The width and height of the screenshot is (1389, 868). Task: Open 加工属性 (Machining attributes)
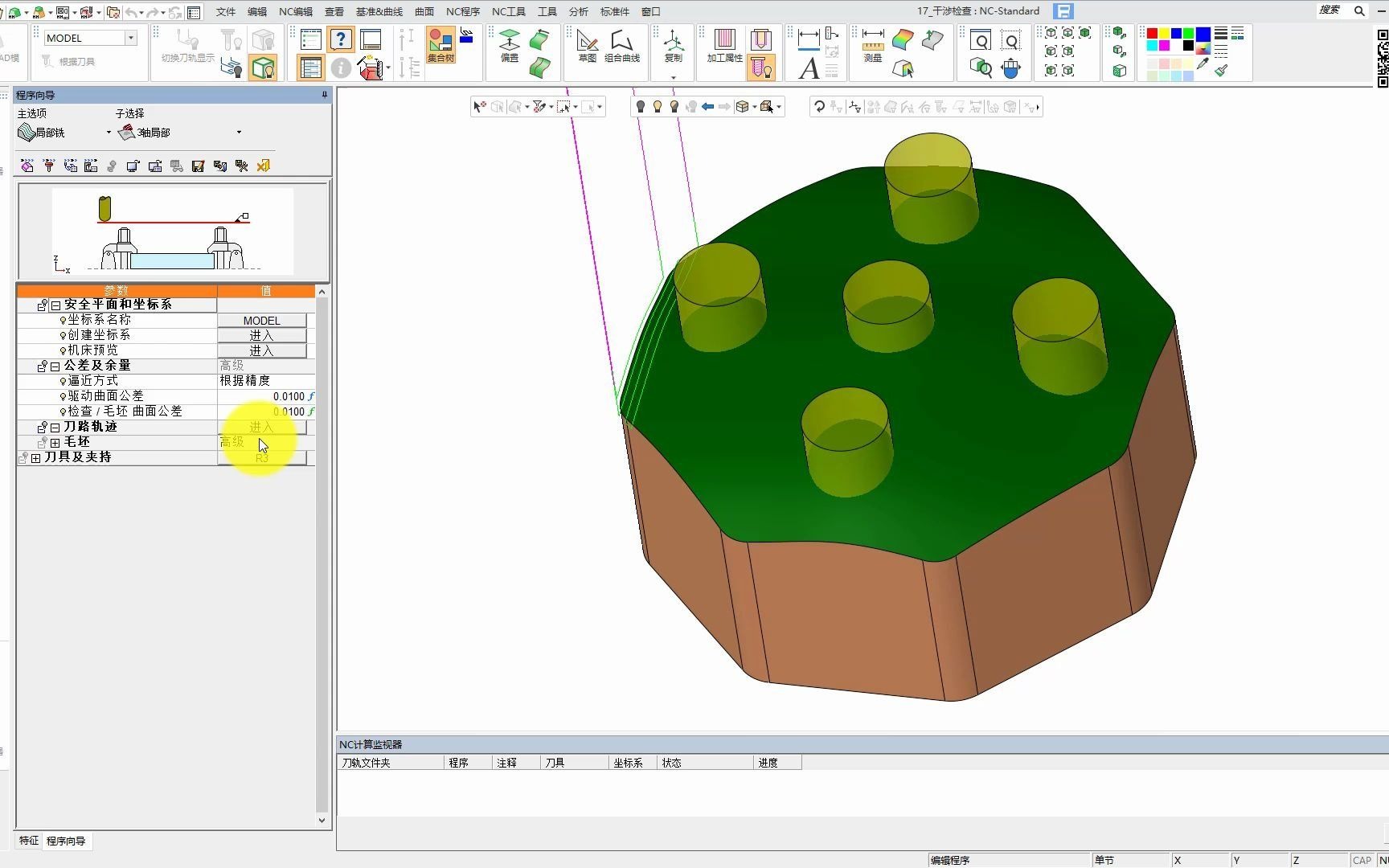coord(724,45)
